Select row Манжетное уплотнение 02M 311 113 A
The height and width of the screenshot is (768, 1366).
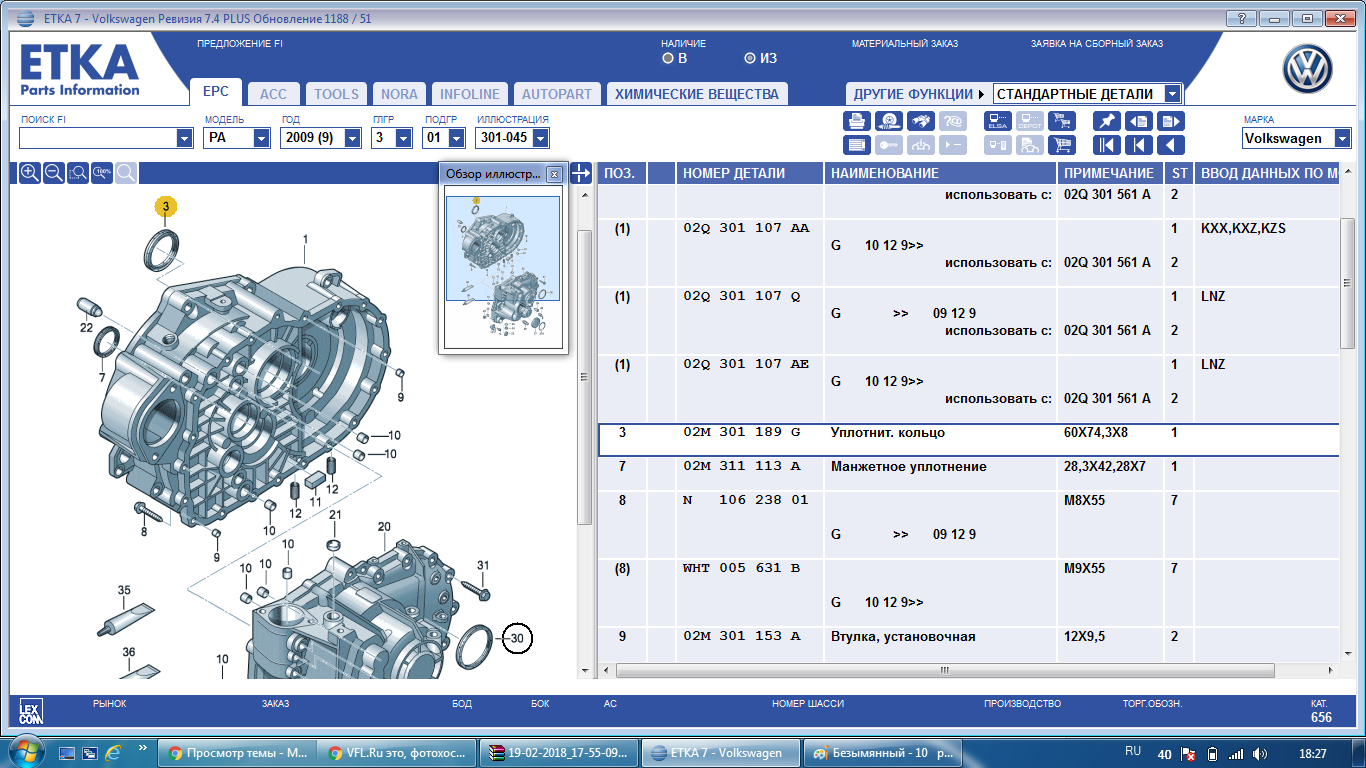click(968, 473)
